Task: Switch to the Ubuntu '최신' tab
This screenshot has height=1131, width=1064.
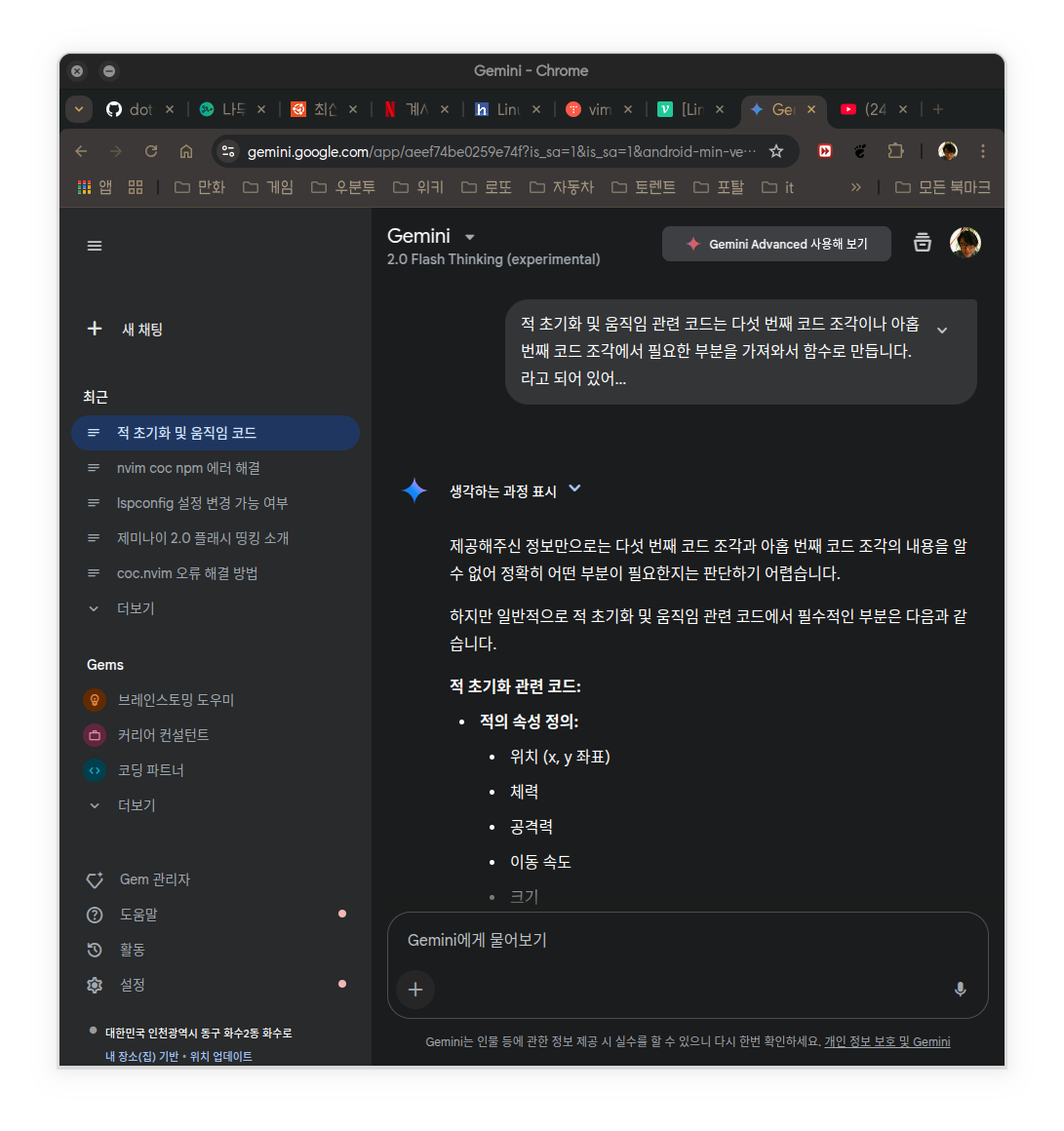Action: tap(314, 109)
